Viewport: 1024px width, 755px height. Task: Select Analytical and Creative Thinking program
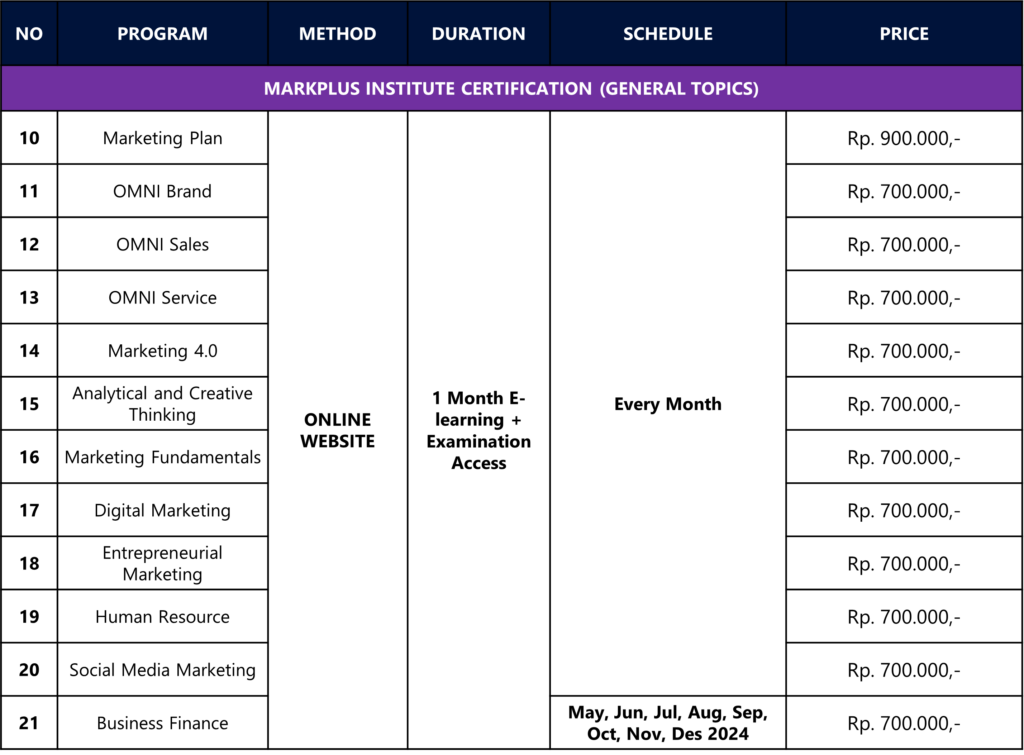[162, 404]
